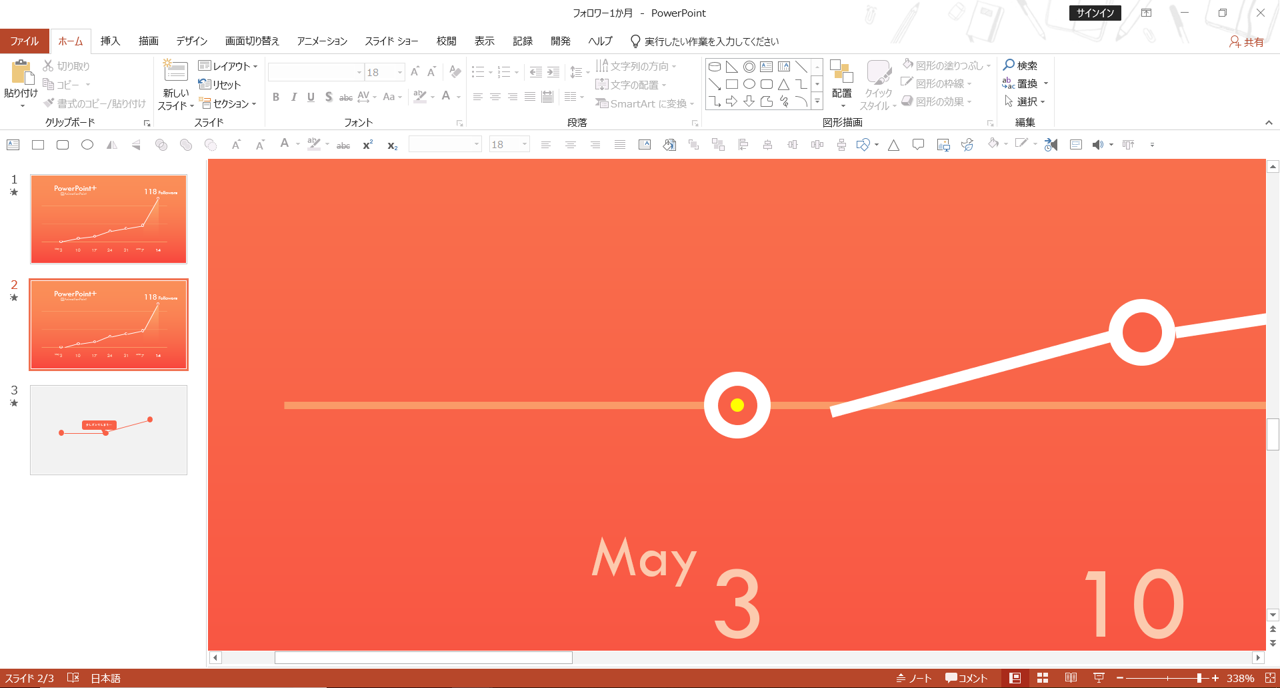This screenshot has width=1280, height=688.
Task: Expand the font size combo box
Action: [x=385, y=72]
